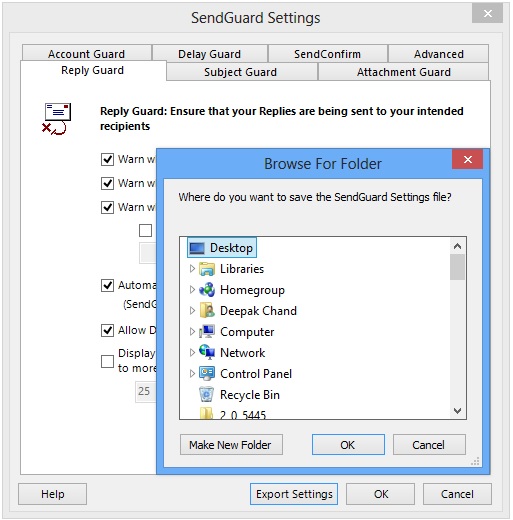
Task: Uncheck the first Warn checkbox
Action: [x=107, y=159]
